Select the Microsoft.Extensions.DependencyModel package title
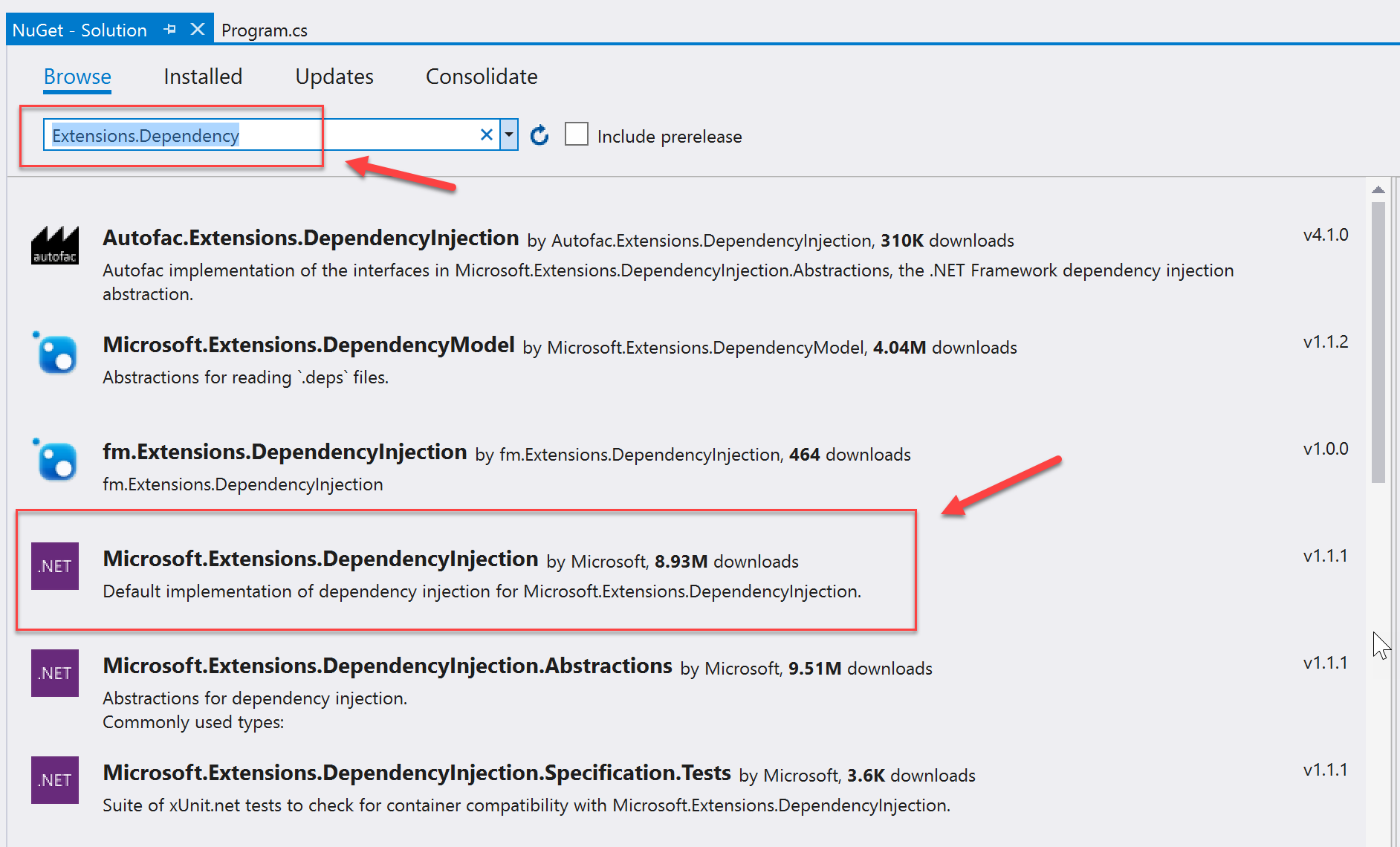 coord(308,345)
